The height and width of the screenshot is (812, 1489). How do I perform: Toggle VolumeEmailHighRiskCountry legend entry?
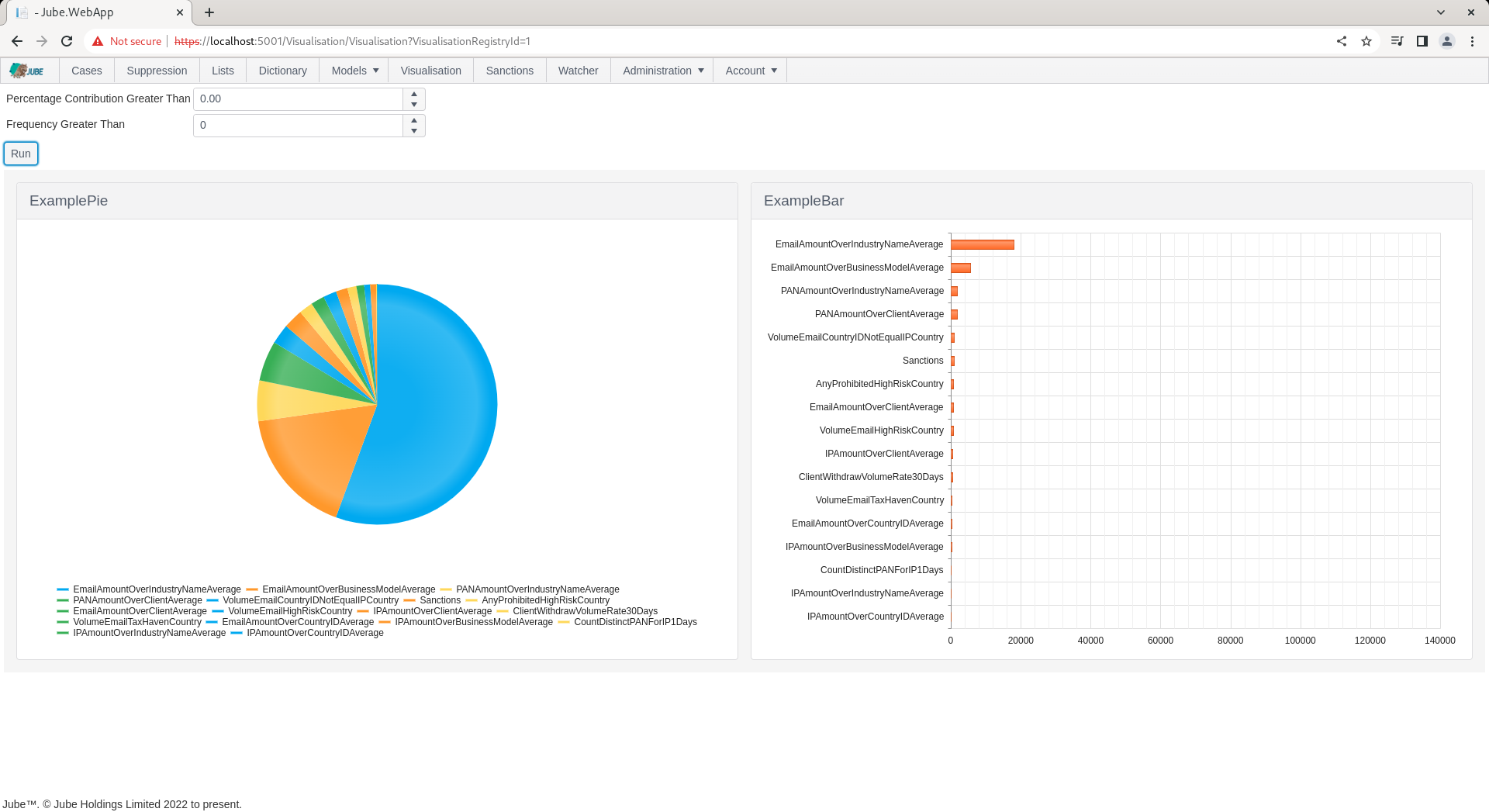pyautogui.click(x=282, y=611)
